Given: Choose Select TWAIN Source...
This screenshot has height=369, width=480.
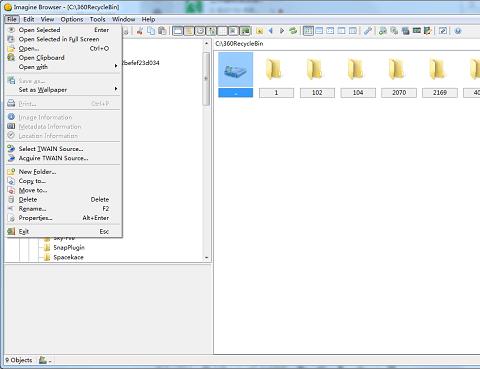Looking at the screenshot, I should point(63,149).
